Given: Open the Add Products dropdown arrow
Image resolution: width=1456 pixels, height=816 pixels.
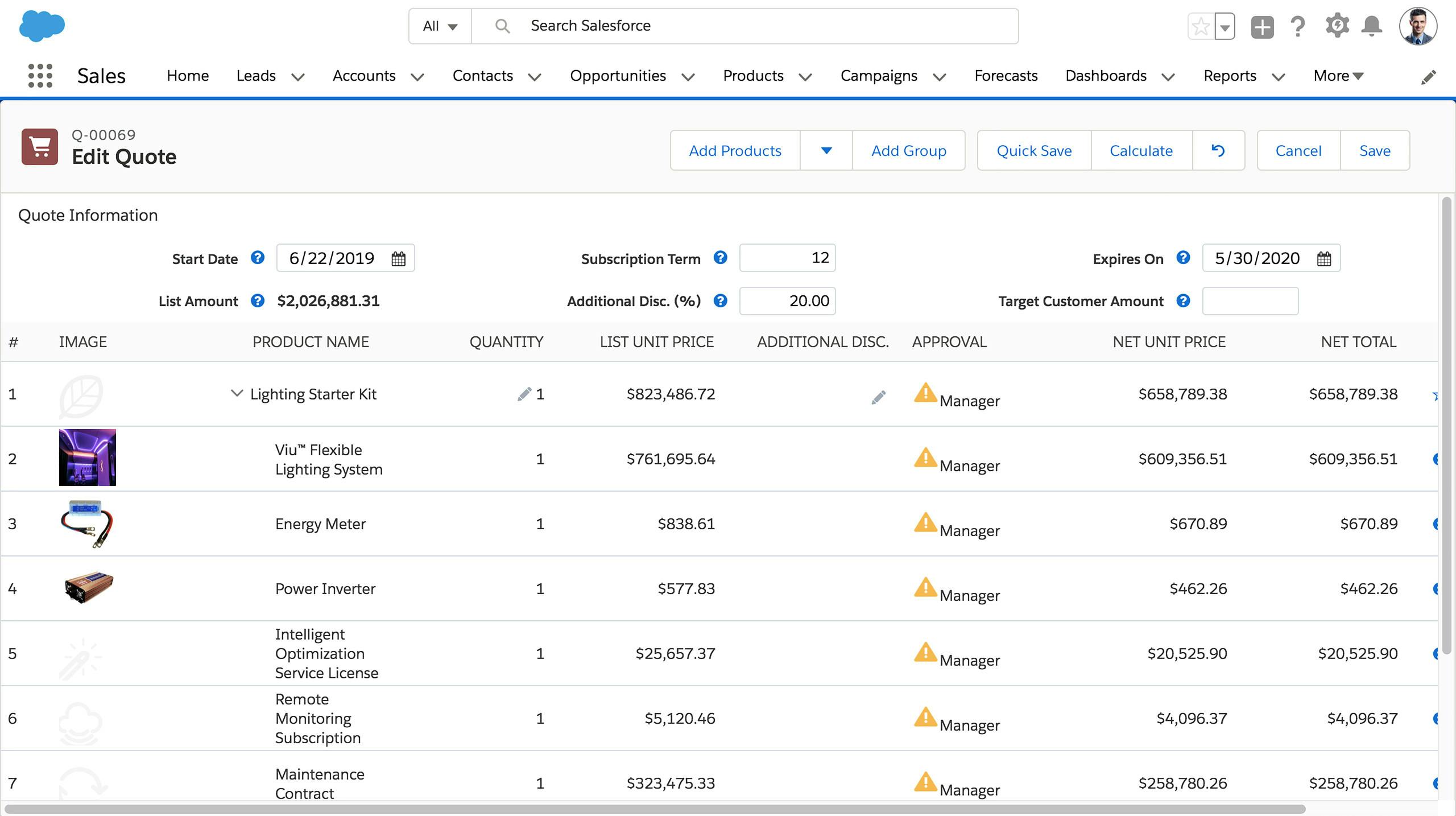Looking at the screenshot, I should tap(826, 150).
